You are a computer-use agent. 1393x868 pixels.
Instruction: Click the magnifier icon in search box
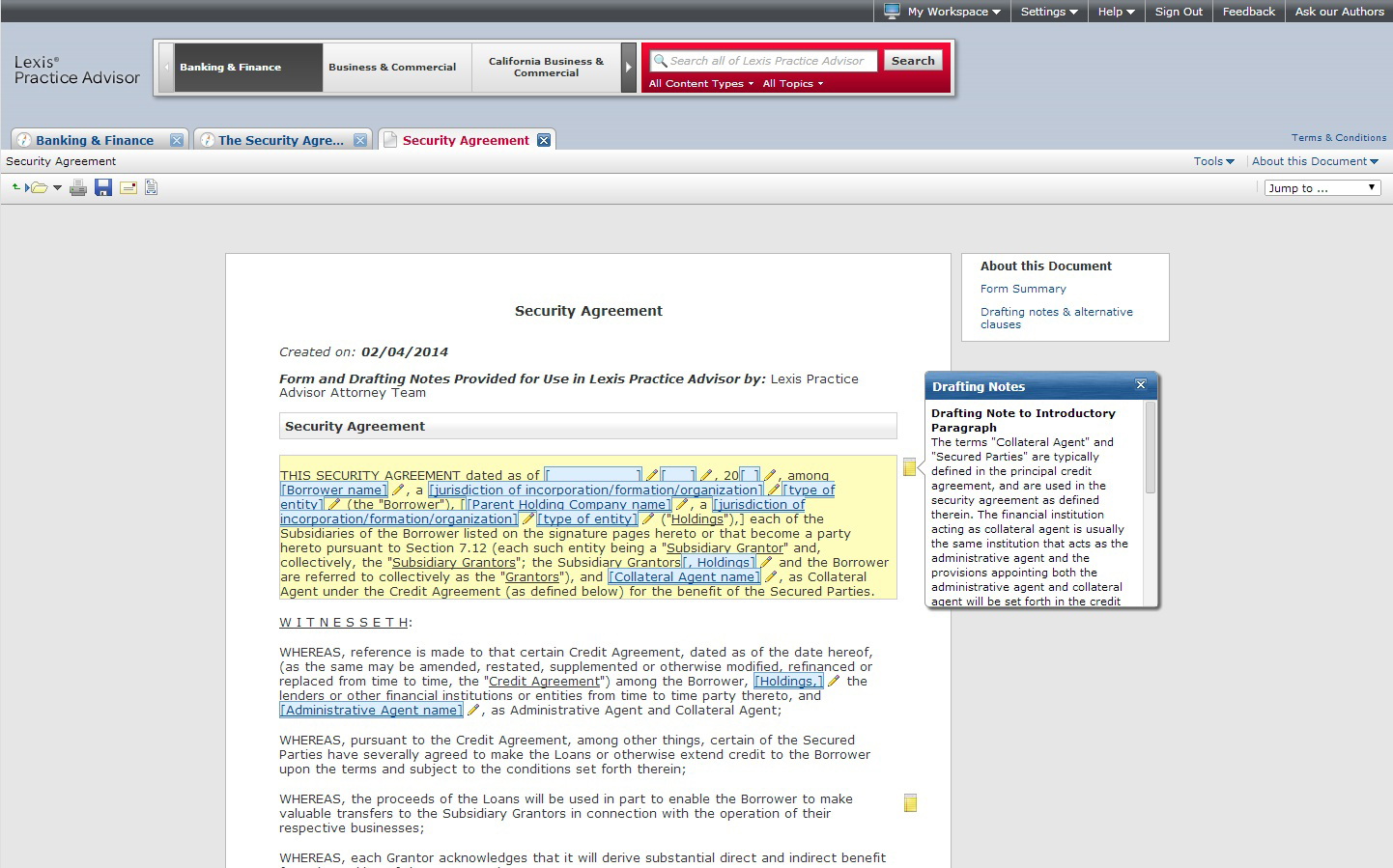(x=661, y=61)
